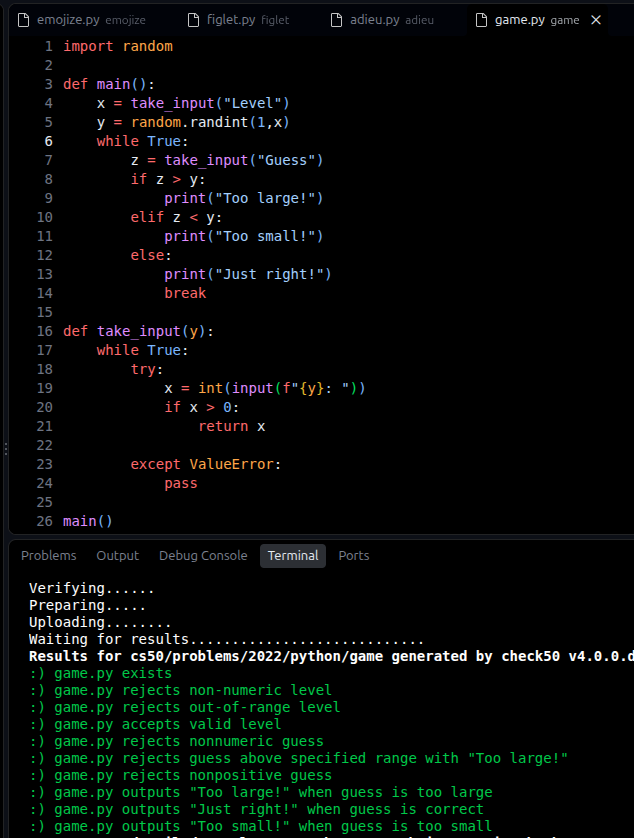634x838 pixels.
Task: Click on 'def main():' definition
Action: click(109, 84)
